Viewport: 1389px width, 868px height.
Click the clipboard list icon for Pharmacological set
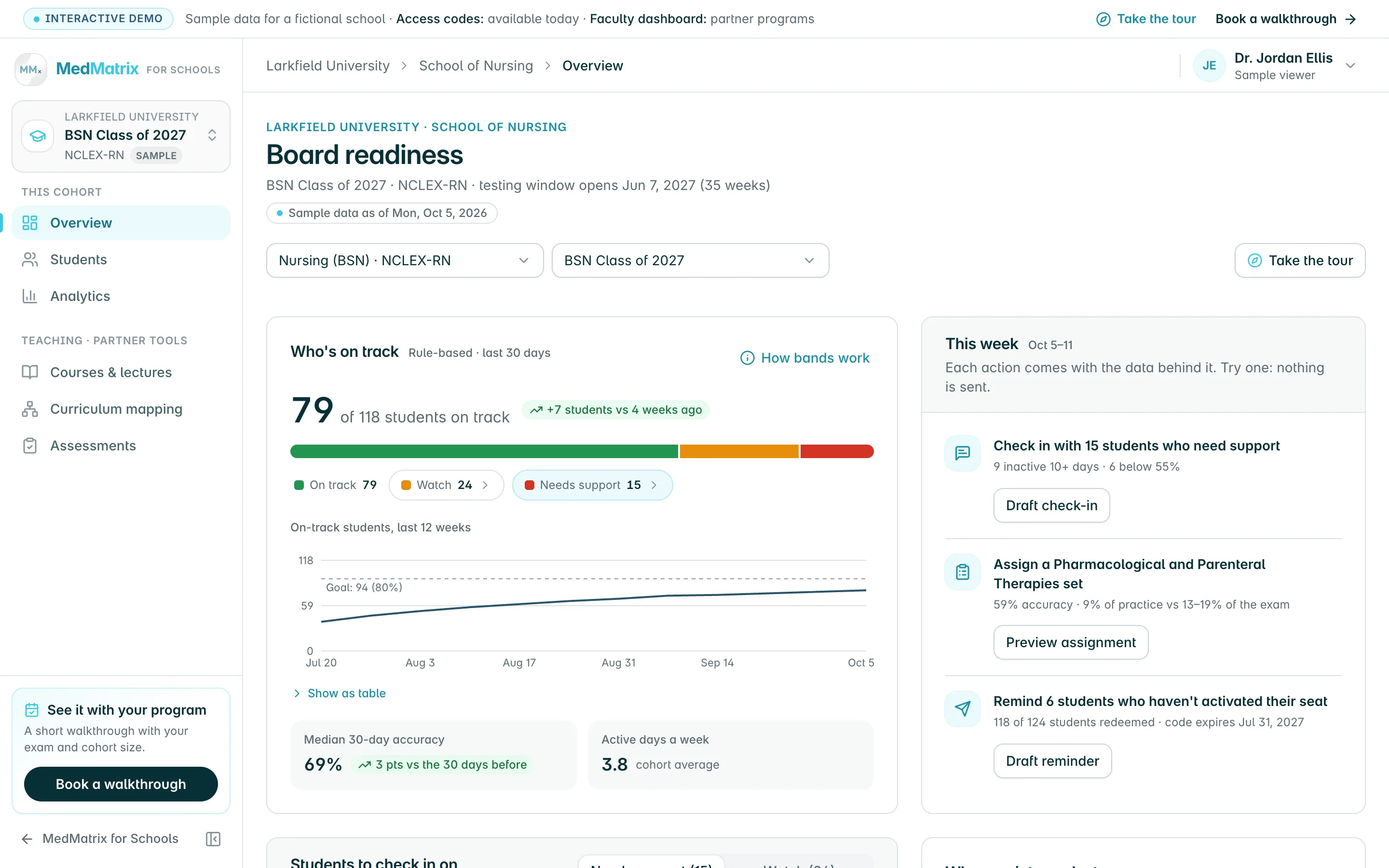(963, 572)
